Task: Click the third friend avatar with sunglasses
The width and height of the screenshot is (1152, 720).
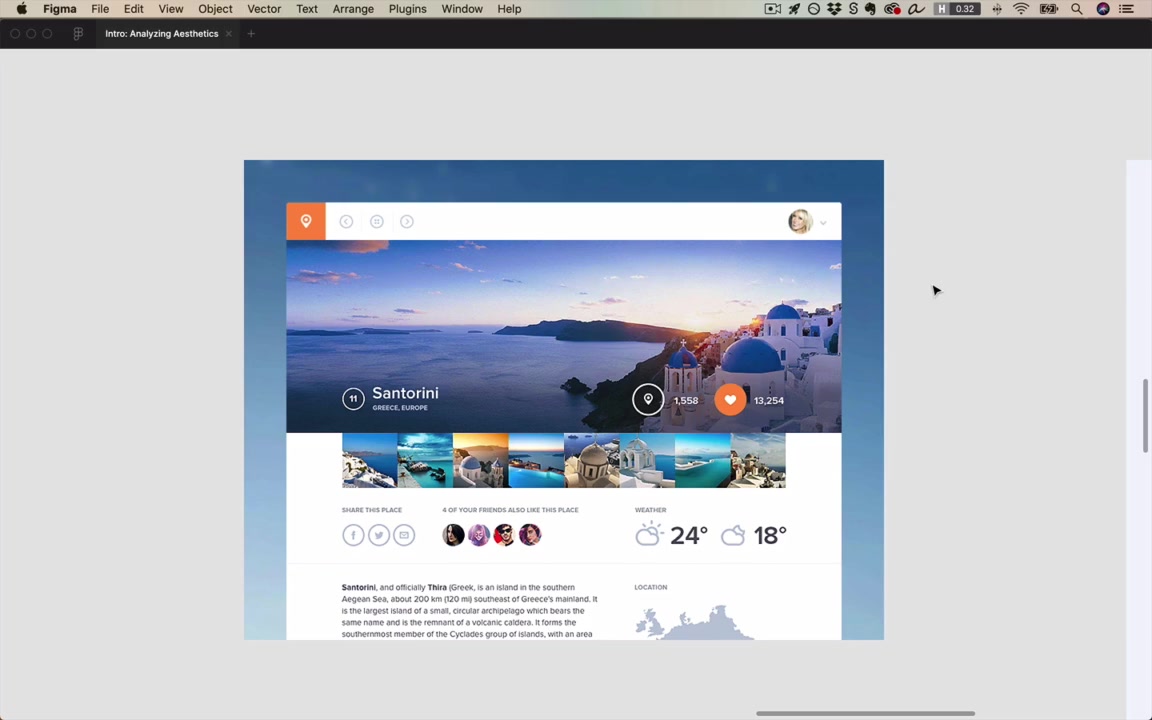Action: (504, 534)
